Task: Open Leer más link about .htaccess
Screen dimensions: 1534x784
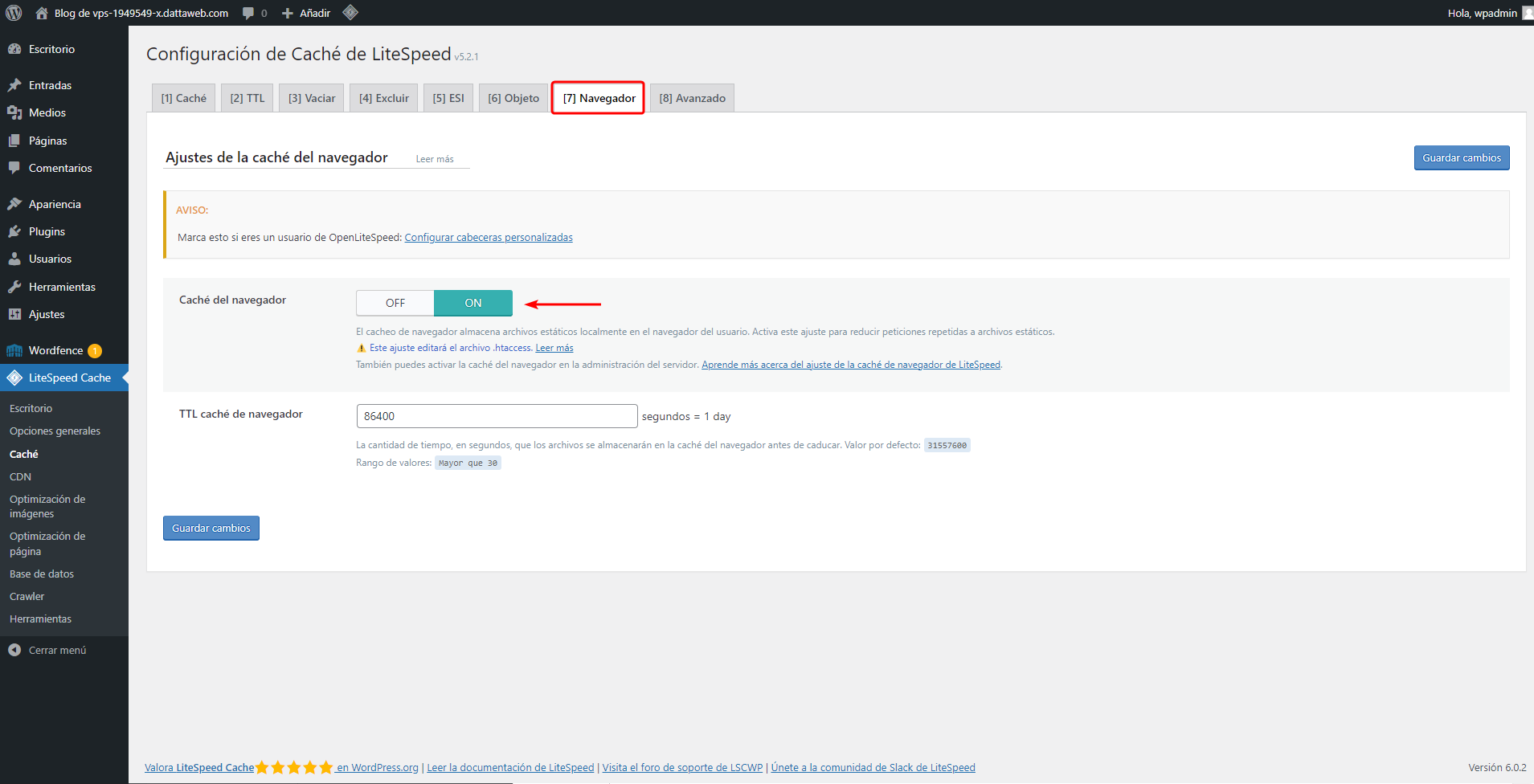Action: [554, 348]
